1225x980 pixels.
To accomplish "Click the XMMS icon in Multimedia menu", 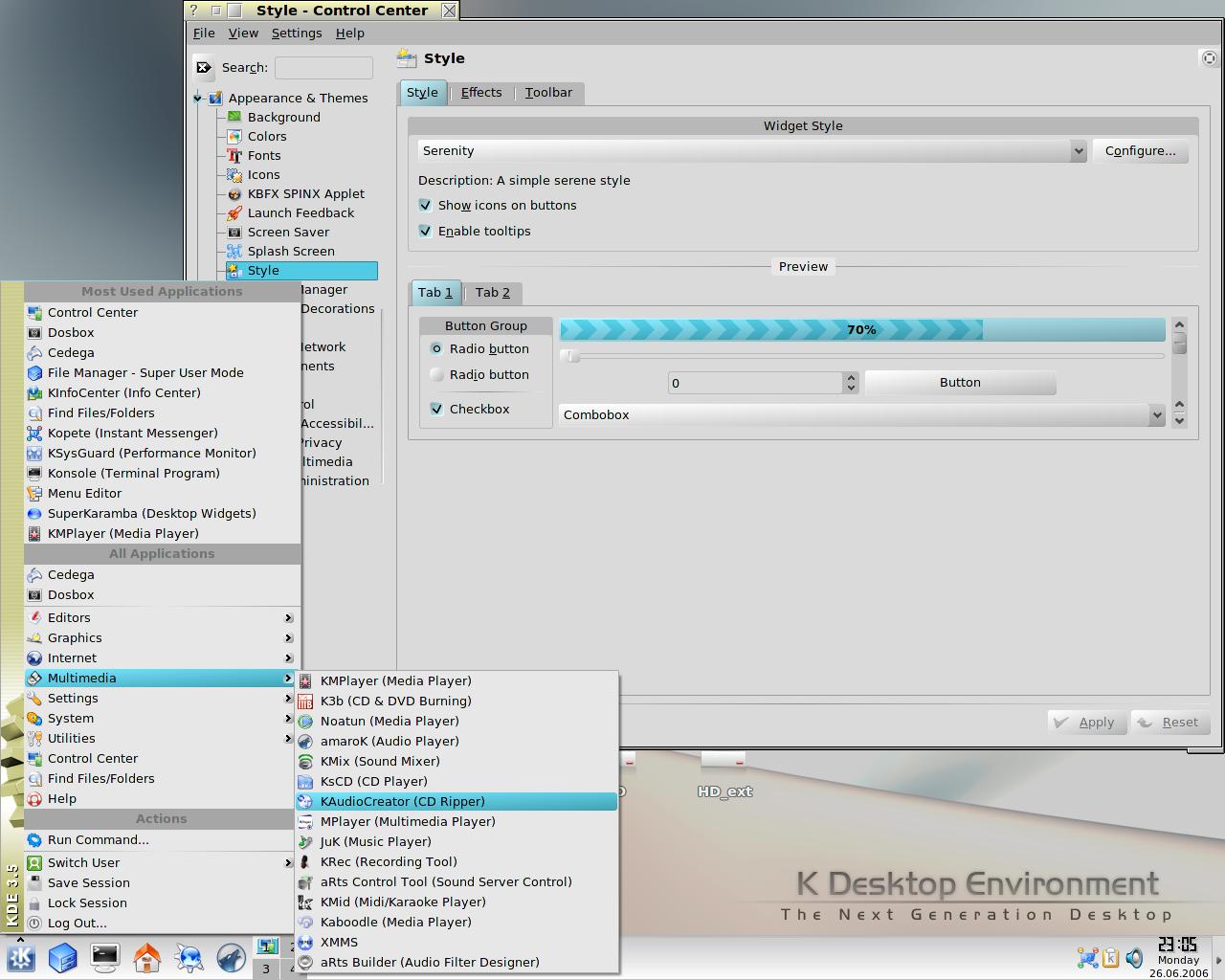I will 305,943.
